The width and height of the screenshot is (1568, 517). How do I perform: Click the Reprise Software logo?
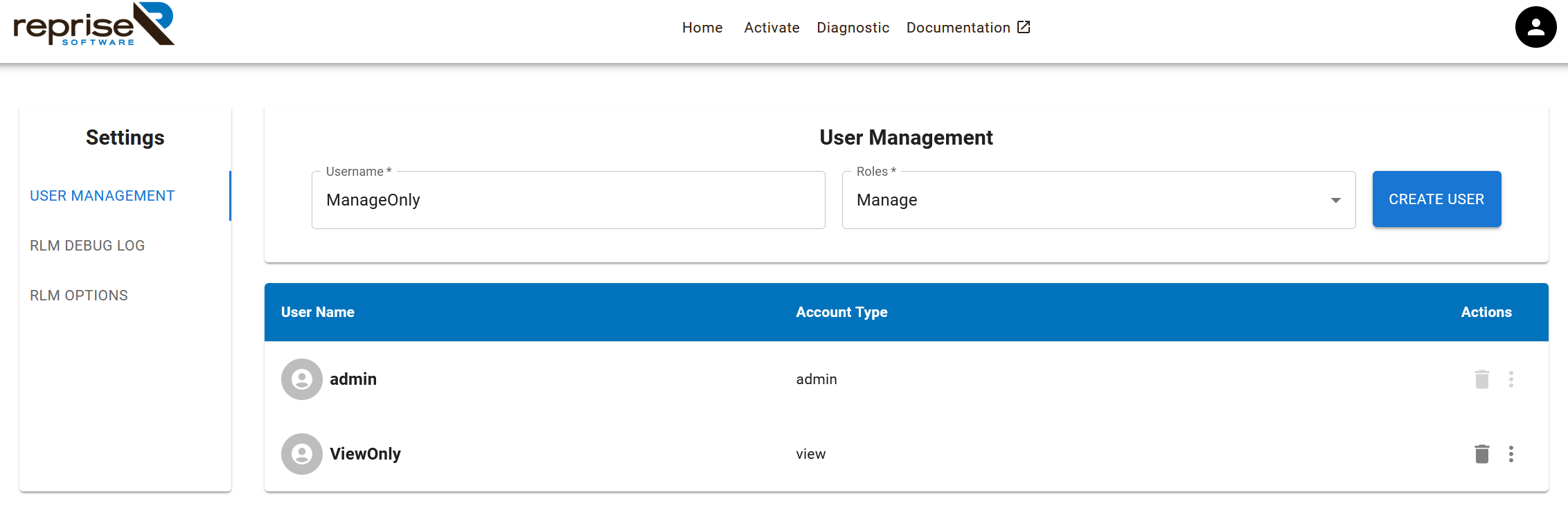pos(94,25)
